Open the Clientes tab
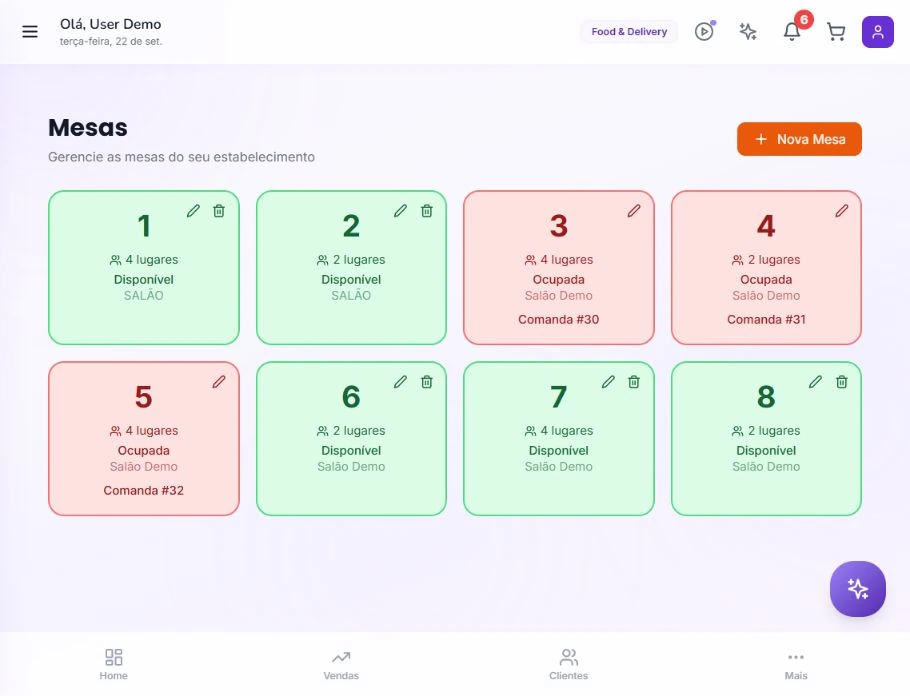This screenshot has height=696, width=910. tap(569, 664)
